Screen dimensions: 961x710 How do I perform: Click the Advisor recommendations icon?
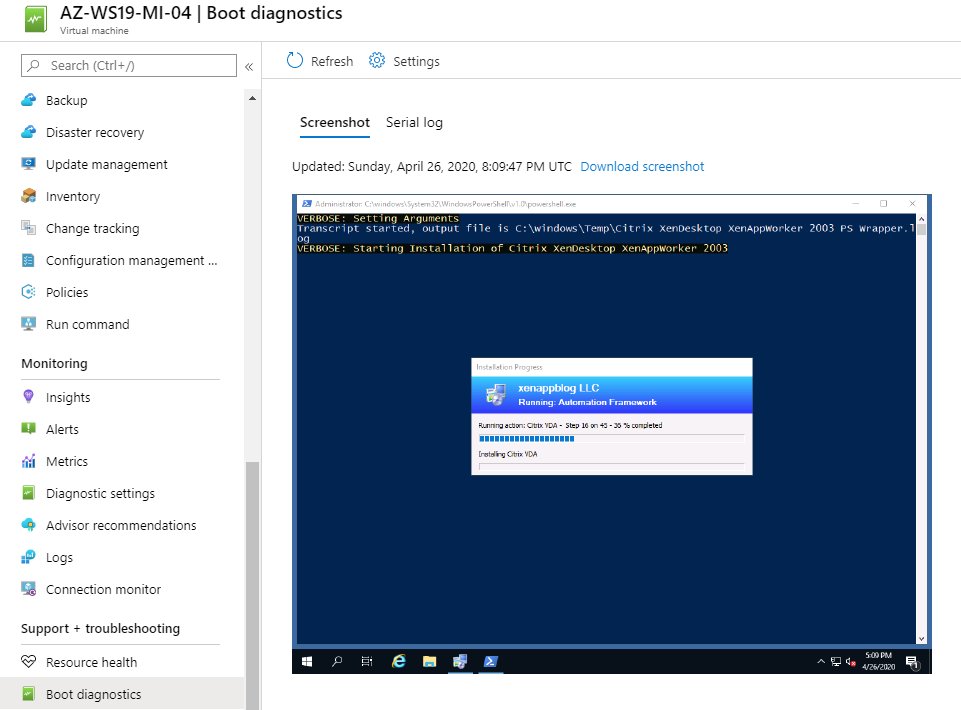[28, 525]
